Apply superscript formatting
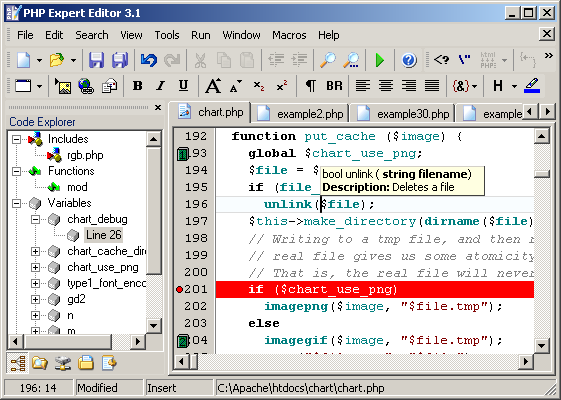The image size is (561, 400). (x=282, y=86)
